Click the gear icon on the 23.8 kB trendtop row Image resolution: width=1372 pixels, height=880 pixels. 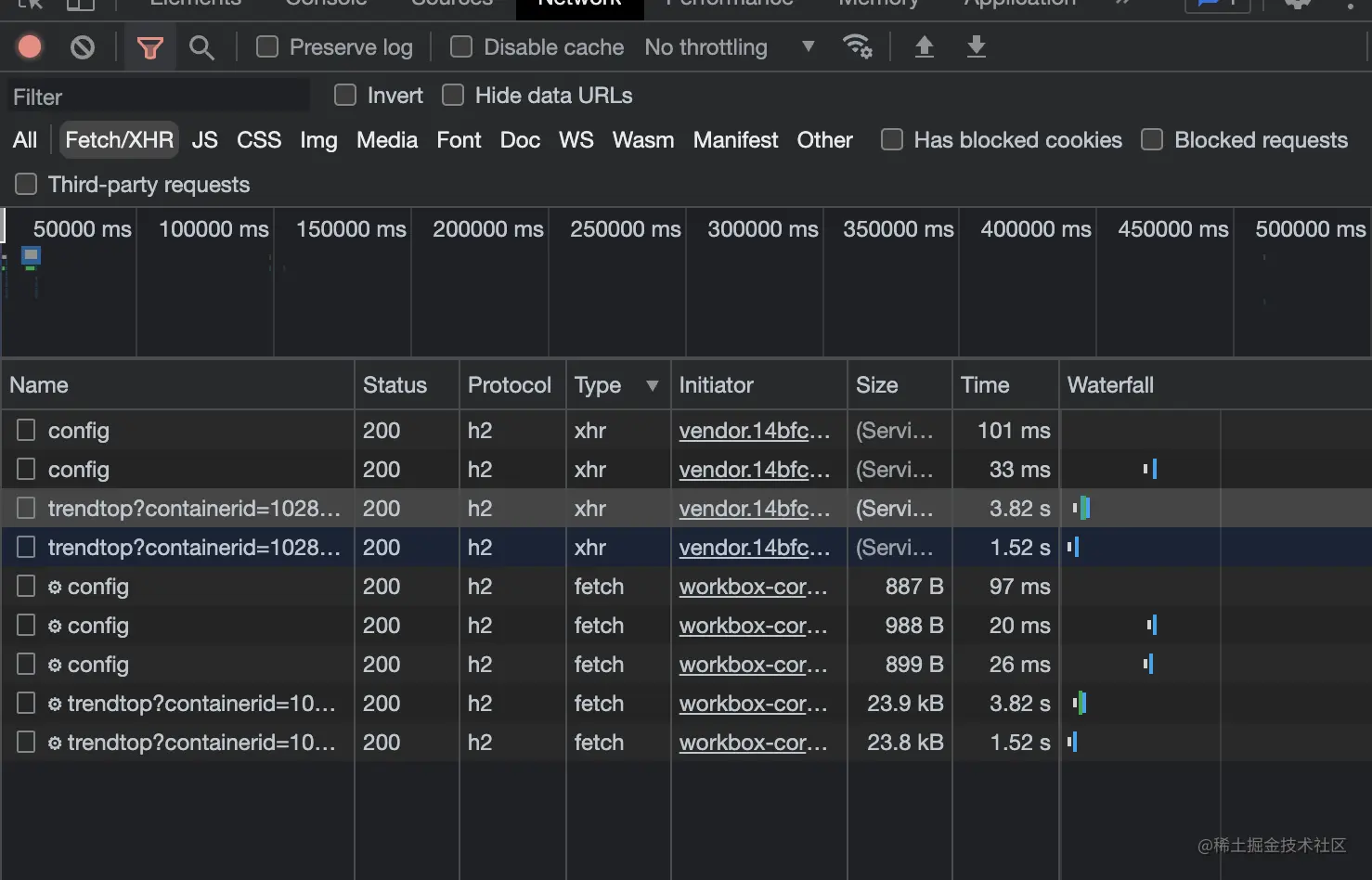(x=55, y=744)
